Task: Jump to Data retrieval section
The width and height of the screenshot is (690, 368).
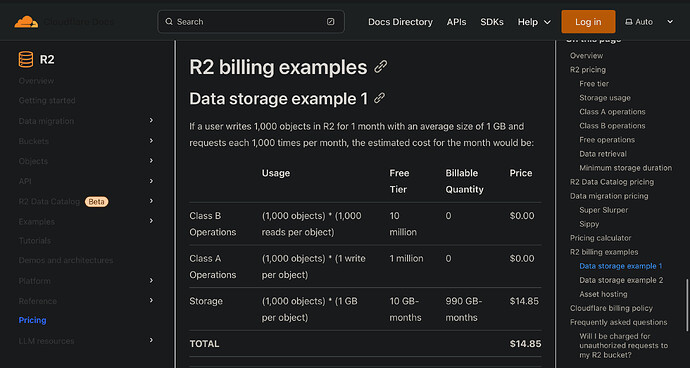Action: pyautogui.click(x=603, y=154)
